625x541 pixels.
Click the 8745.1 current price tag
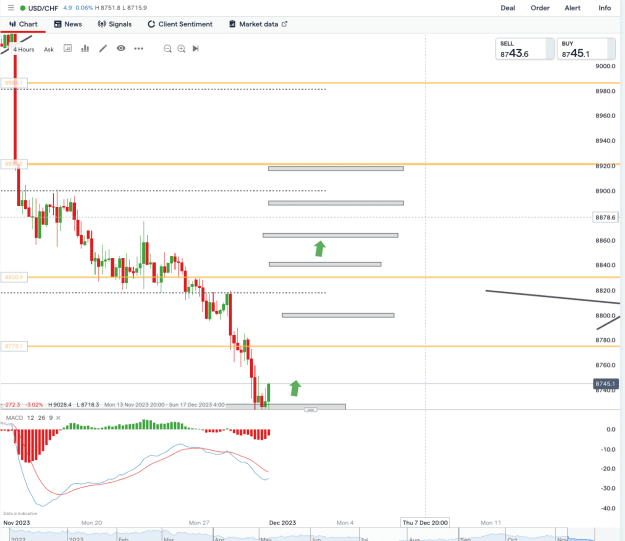point(605,384)
